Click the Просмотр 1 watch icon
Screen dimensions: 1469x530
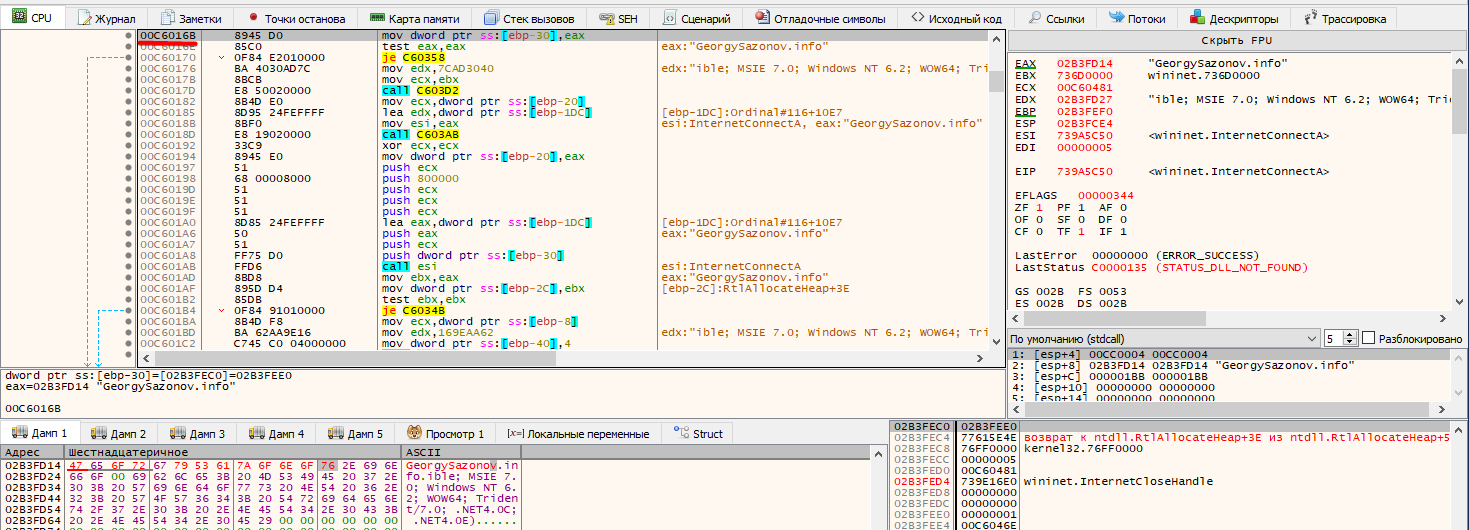point(414,434)
